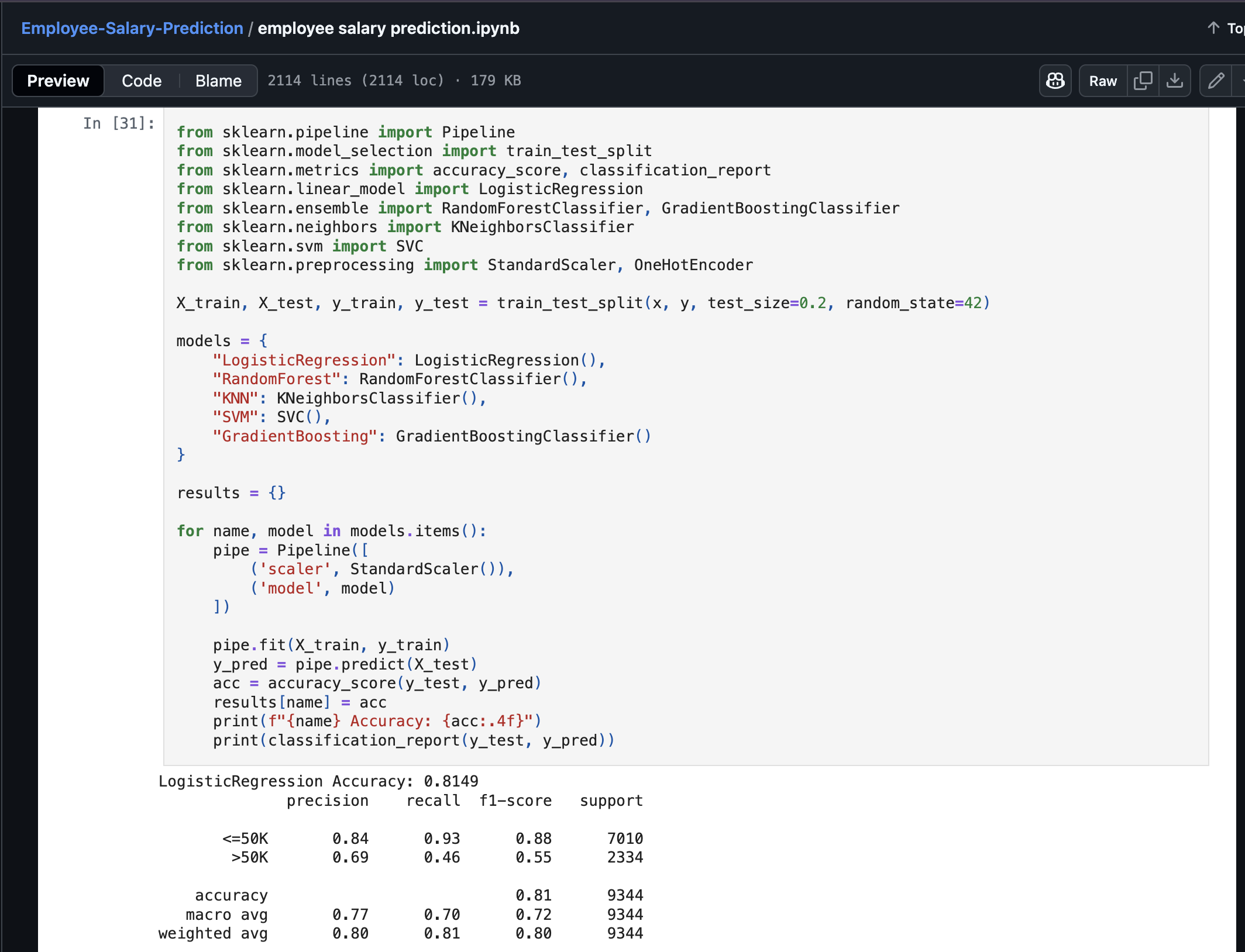Open the Blame view tab
Screen dimensions: 1245x952
[x=218, y=81]
